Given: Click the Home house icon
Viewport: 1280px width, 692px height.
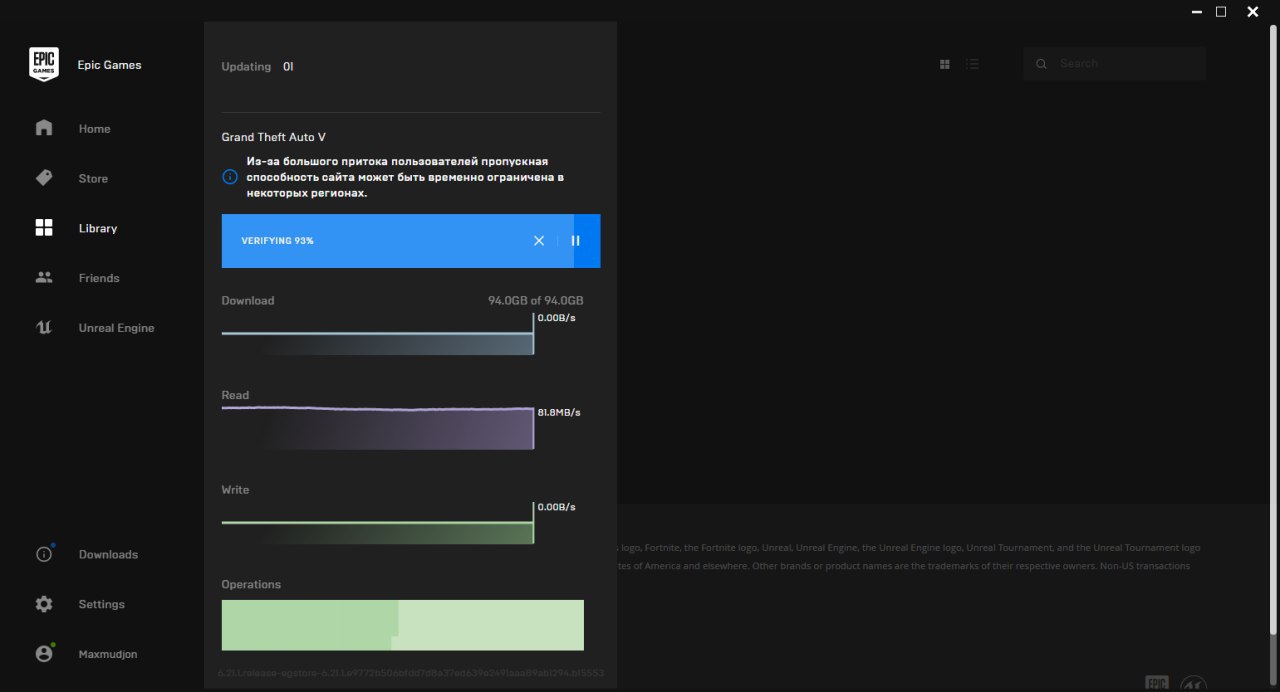Looking at the screenshot, I should pos(43,128).
